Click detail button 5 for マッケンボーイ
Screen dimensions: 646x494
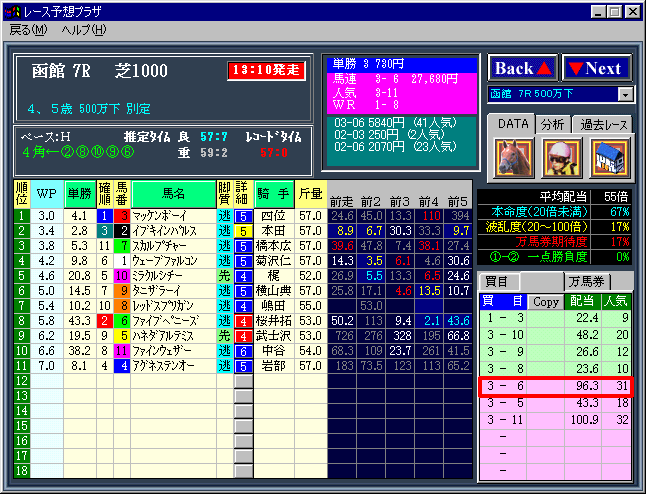242,215
